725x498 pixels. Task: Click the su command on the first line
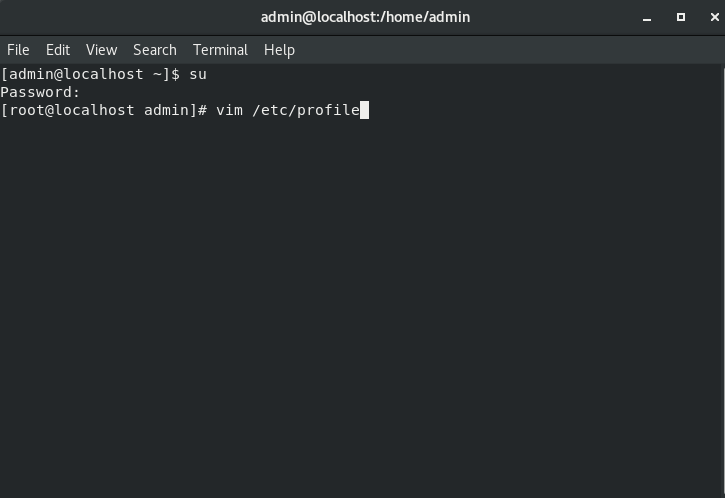[198, 74]
